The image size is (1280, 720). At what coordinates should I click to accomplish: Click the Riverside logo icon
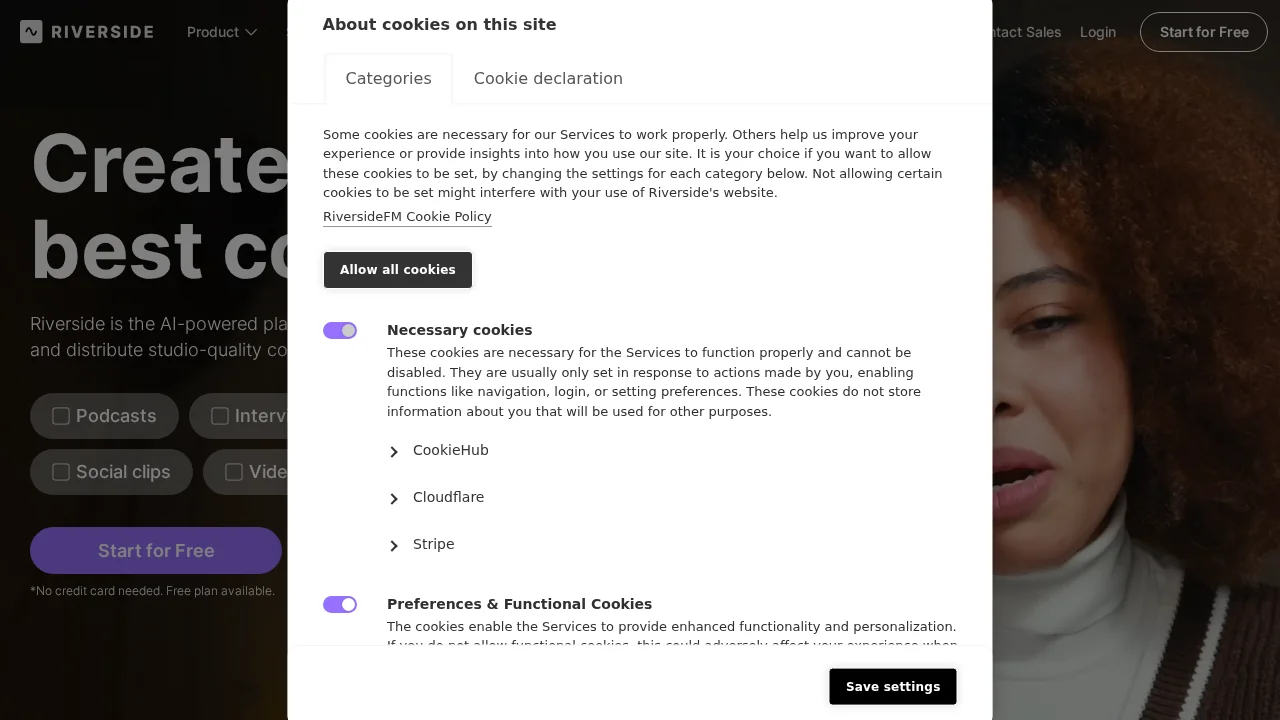(x=31, y=32)
